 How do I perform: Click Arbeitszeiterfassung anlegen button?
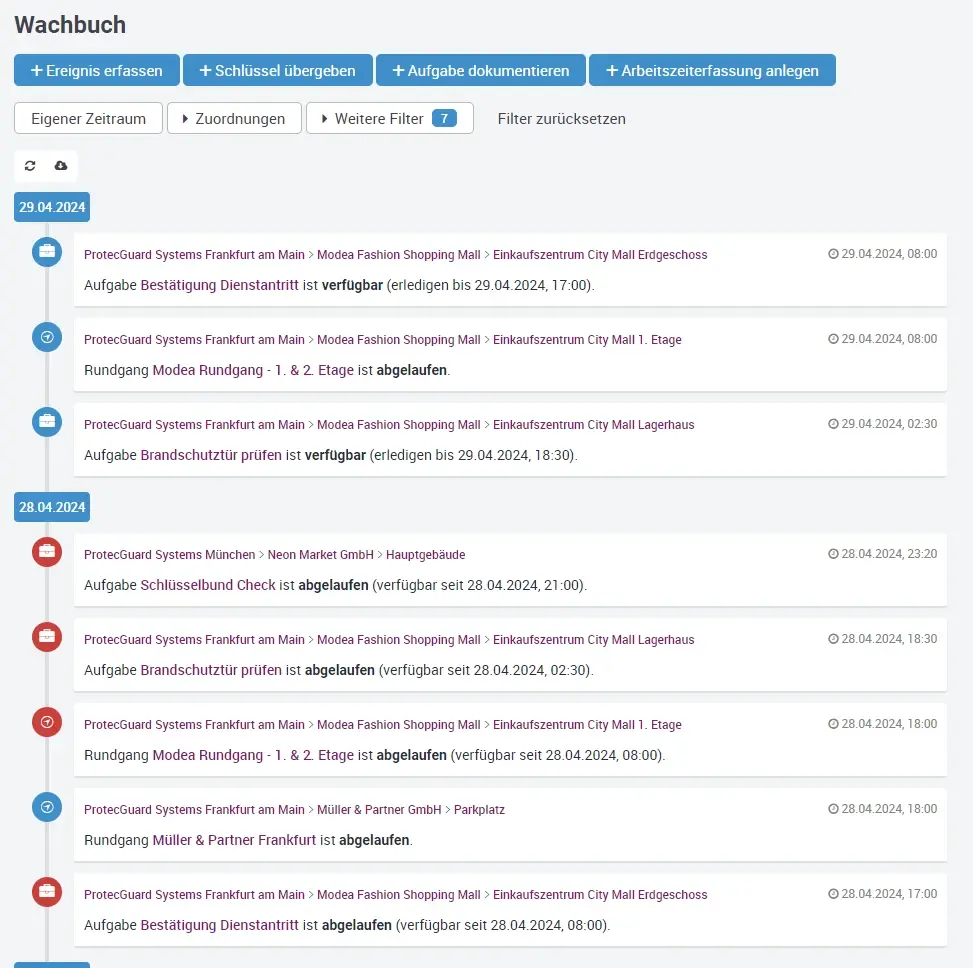[x=711, y=71]
